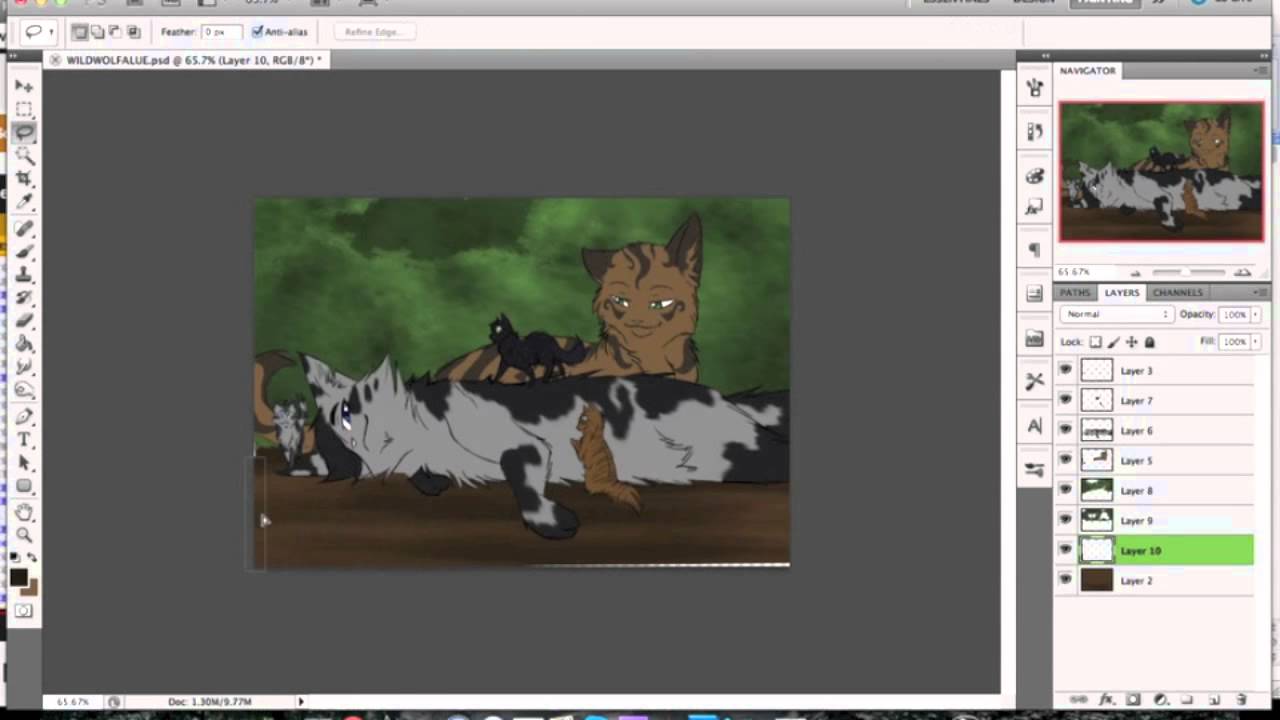Lock all for the layer
This screenshot has height=720, width=1280.
[1150, 342]
